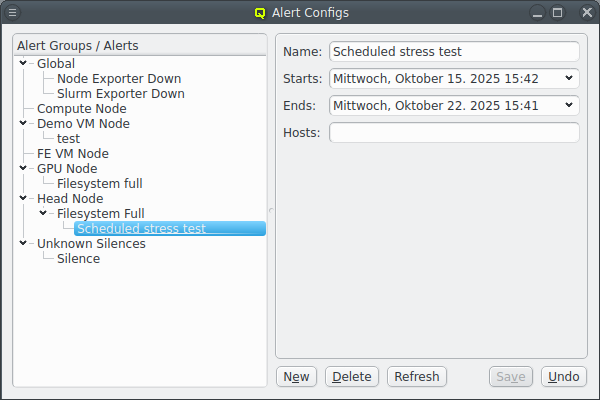Image resolution: width=600 pixels, height=400 pixels.
Task: Click the grayed-out Save button
Action: coord(510,377)
